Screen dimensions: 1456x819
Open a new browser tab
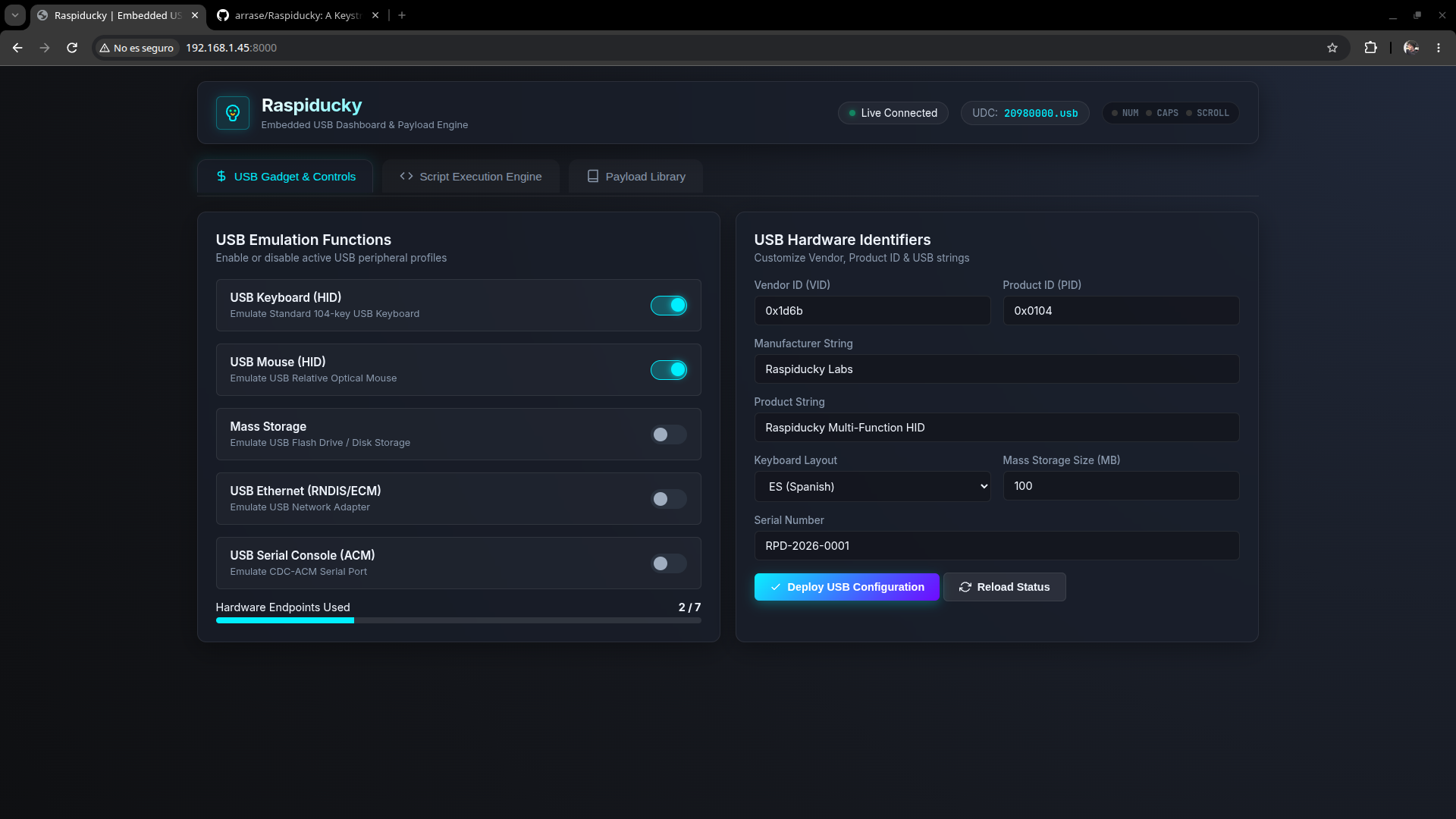(402, 15)
